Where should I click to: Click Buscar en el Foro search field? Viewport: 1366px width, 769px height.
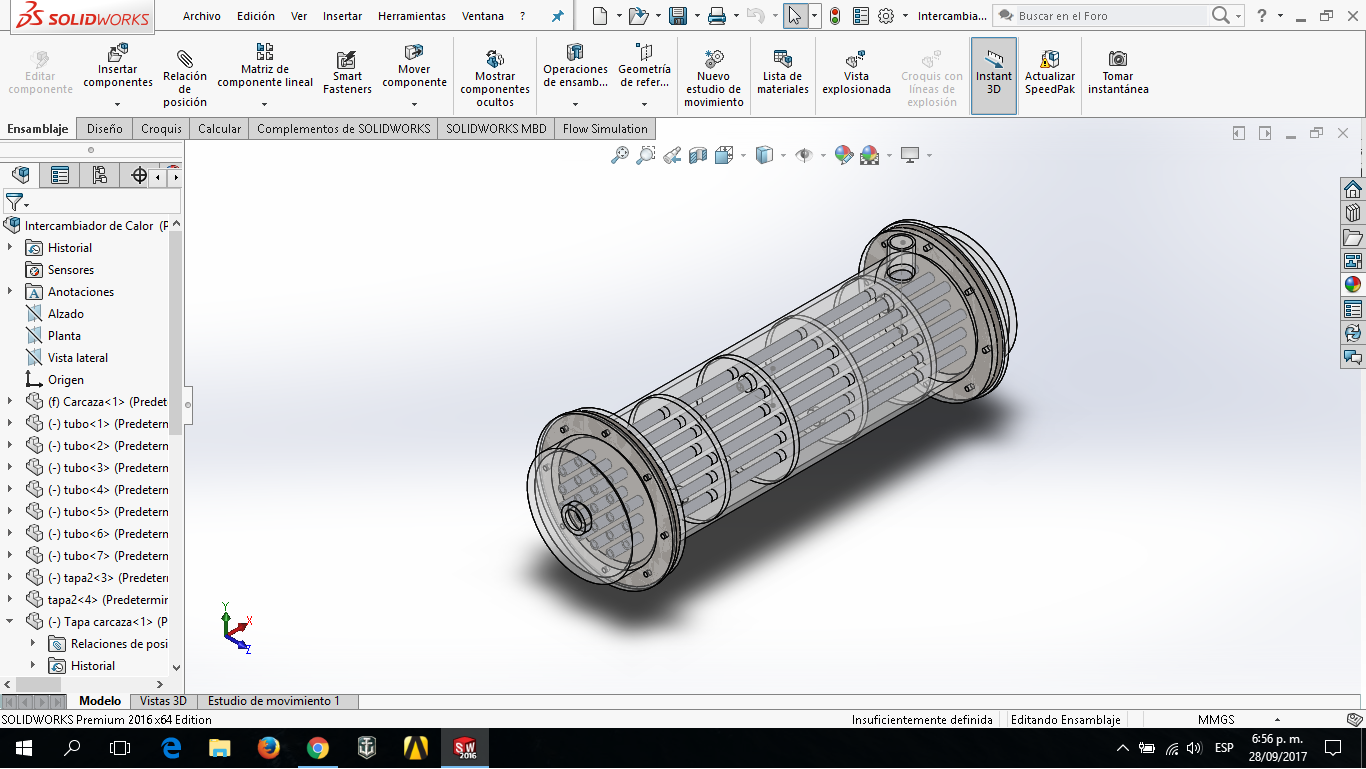(x=1110, y=16)
